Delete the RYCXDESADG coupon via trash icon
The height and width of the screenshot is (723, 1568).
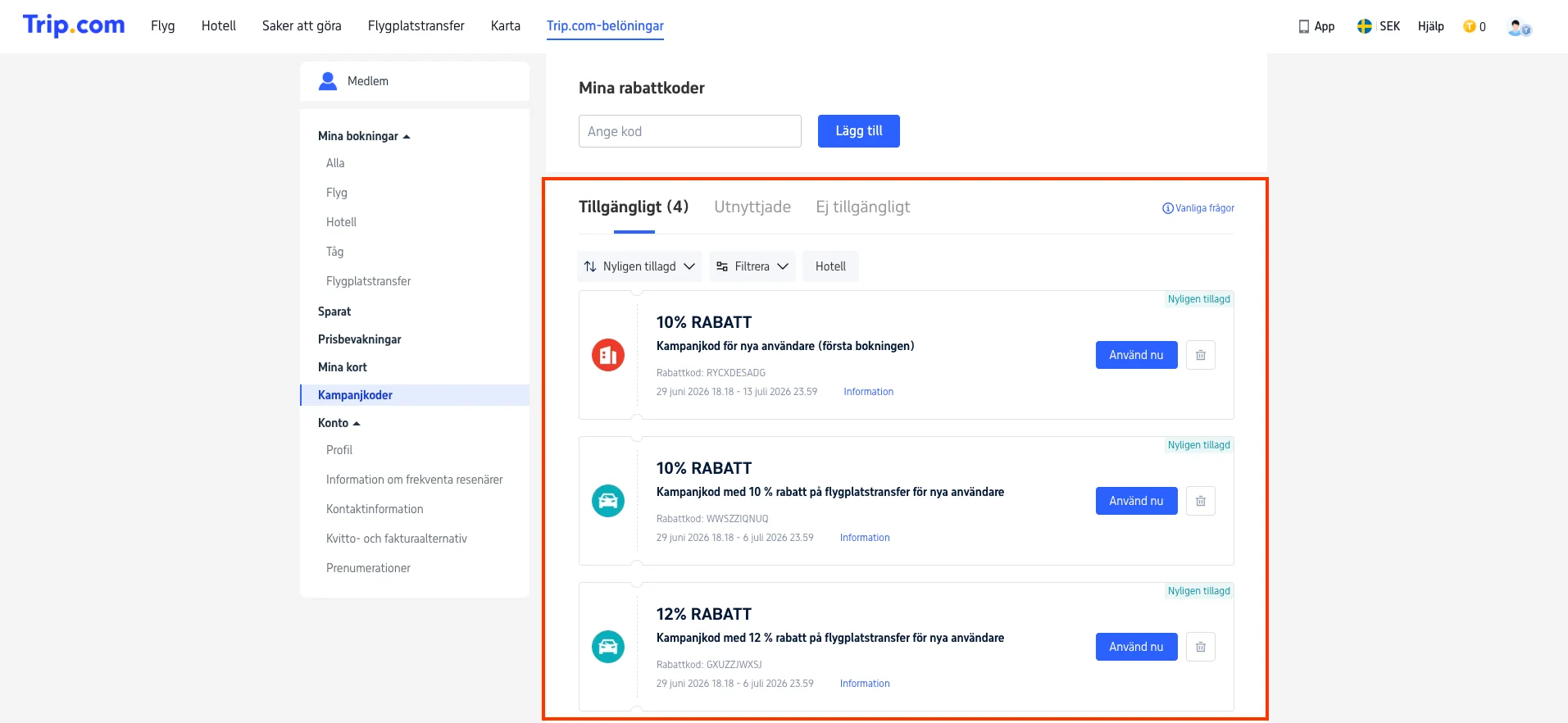pyautogui.click(x=1201, y=355)
